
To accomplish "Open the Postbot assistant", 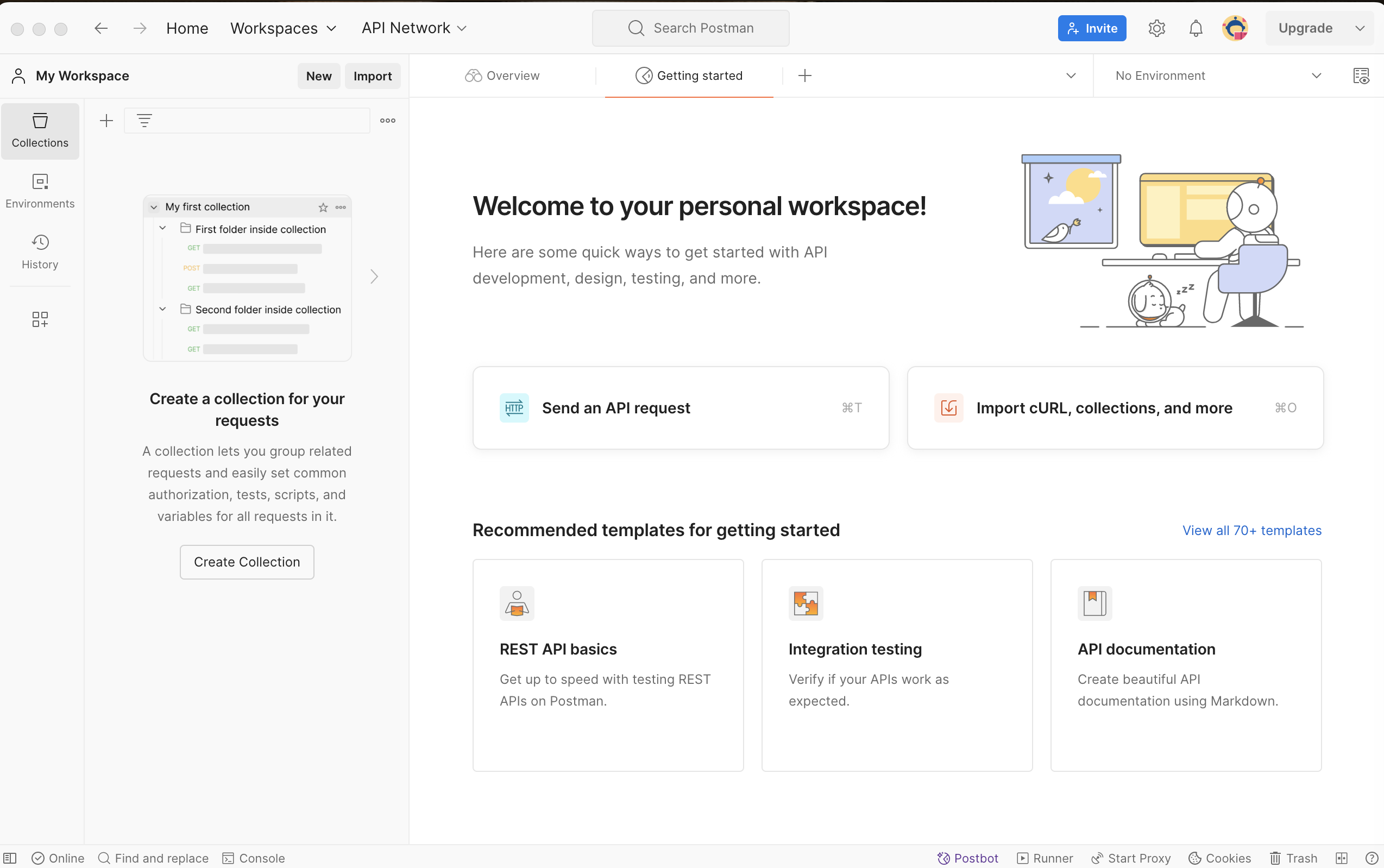I will (x=968, y=858).
